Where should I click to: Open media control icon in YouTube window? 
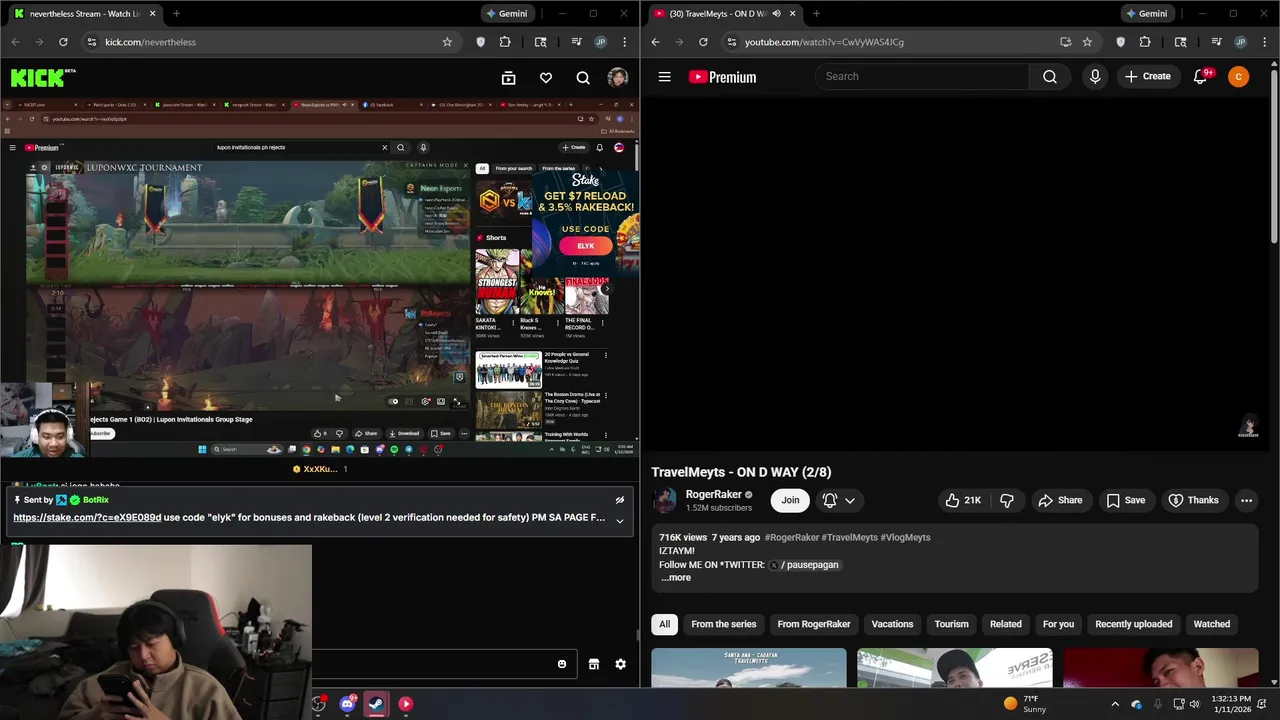coord(1216,42)
